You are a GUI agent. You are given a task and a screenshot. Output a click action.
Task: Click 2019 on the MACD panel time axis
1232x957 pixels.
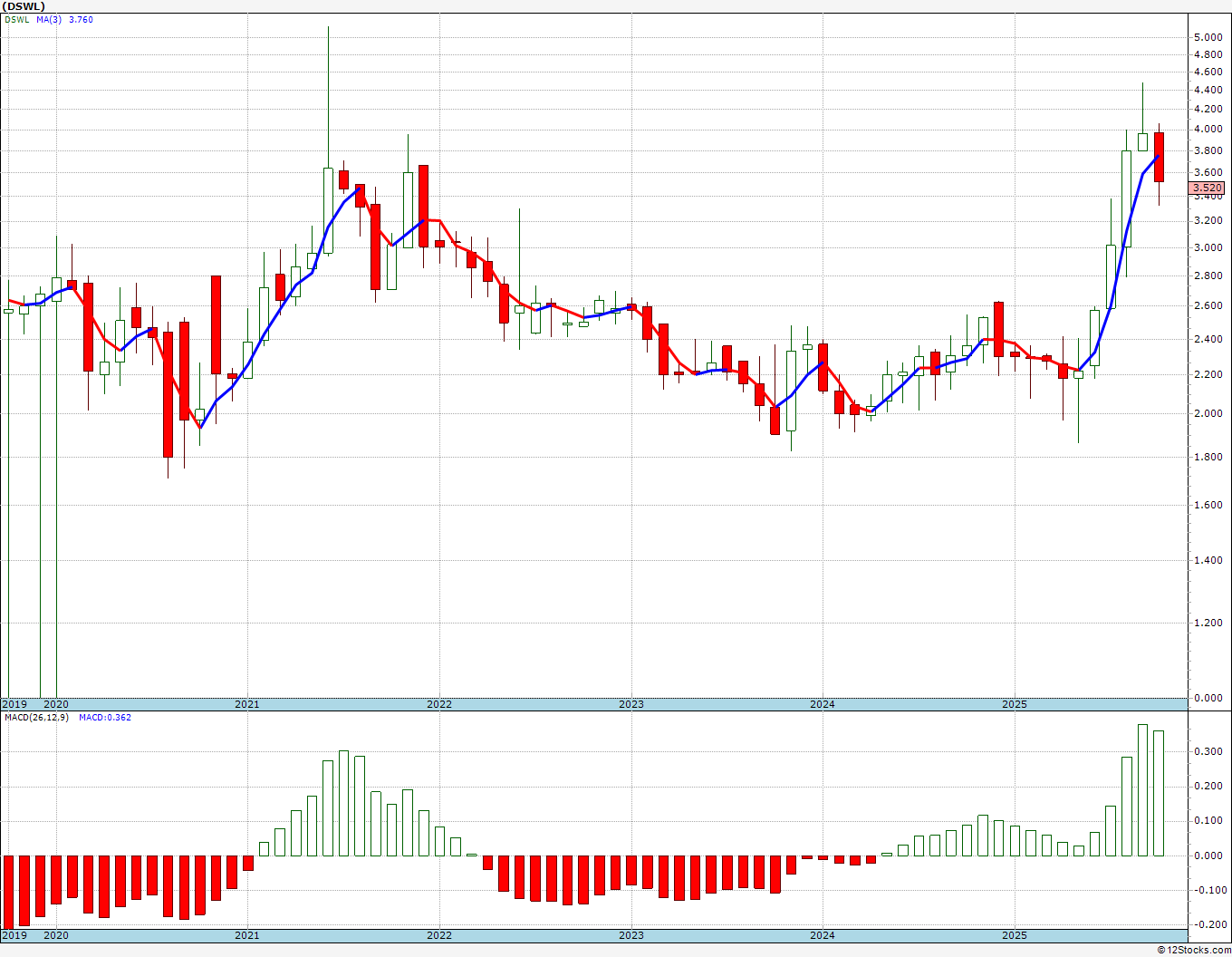14,935
